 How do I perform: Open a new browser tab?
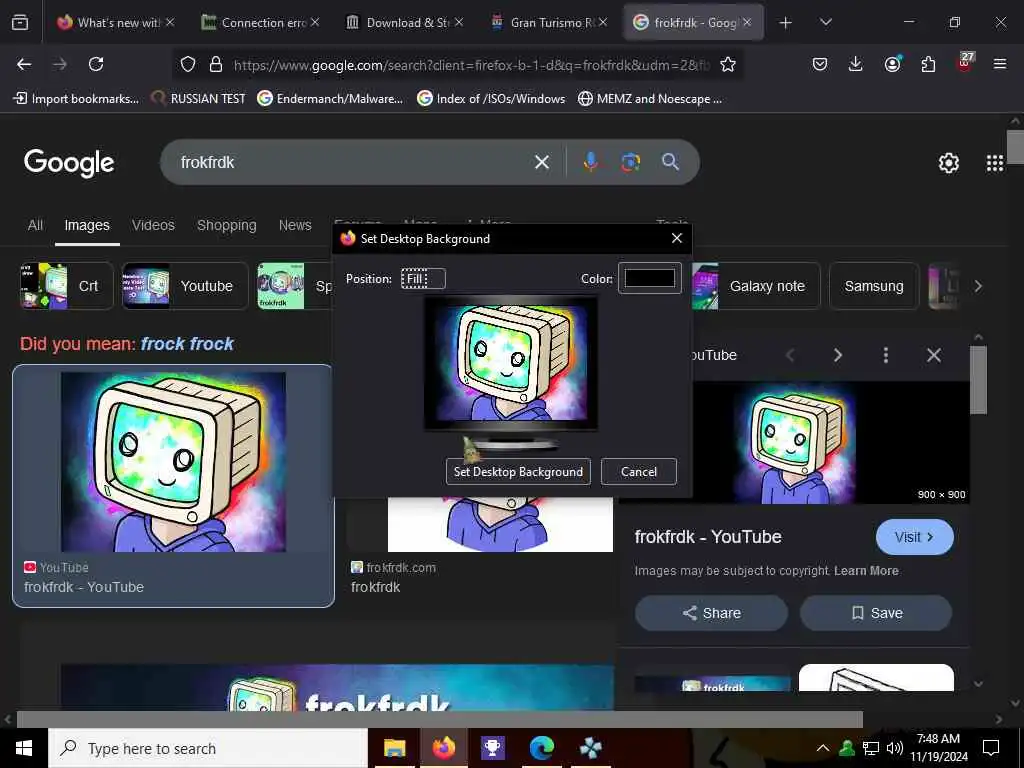point(785,23)
